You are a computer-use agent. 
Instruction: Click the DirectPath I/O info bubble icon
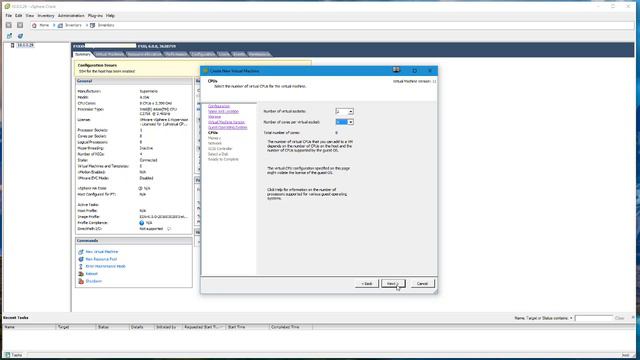tap(169, 229)
